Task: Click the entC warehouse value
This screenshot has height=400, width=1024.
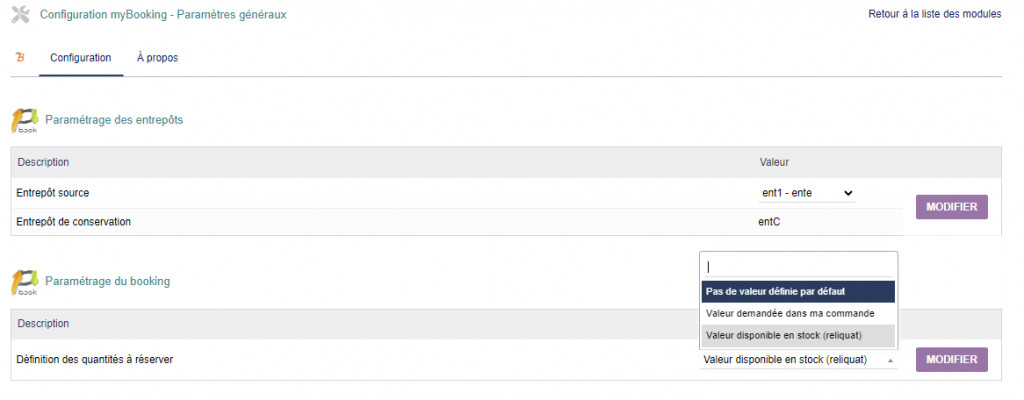Action: [769, 221]
